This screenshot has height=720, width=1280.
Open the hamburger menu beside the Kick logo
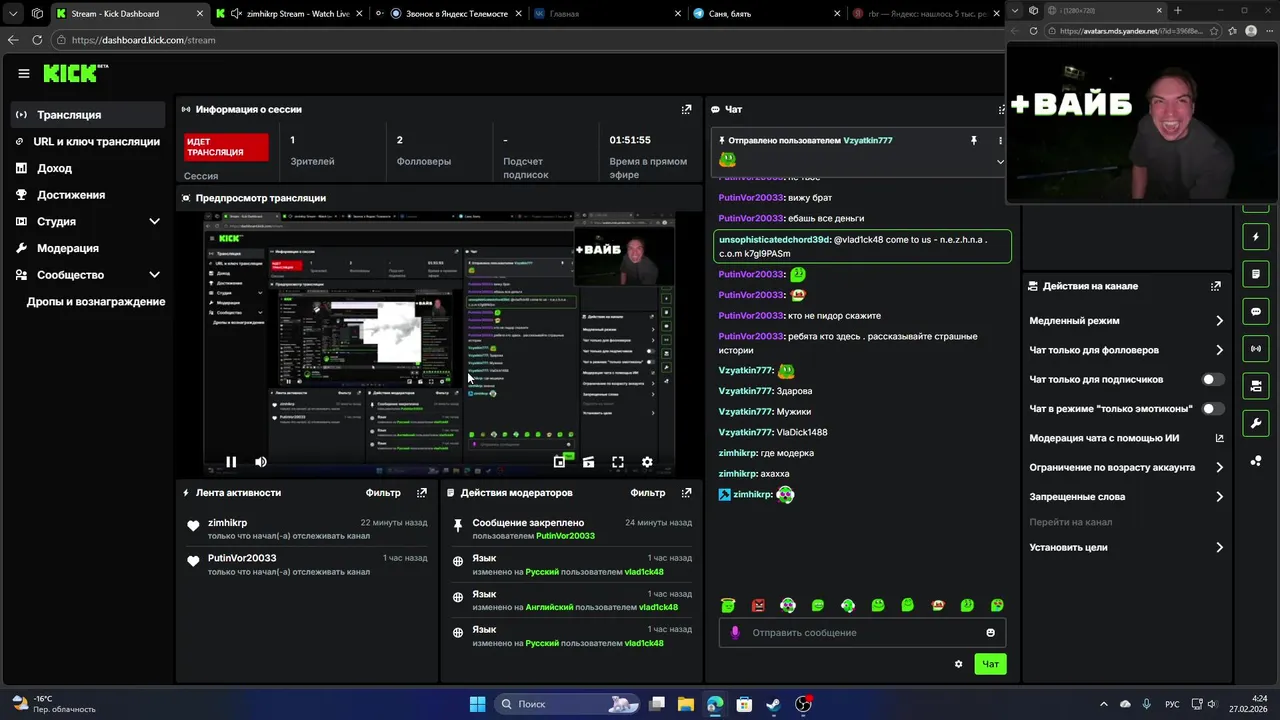click(x=24, y=73)
